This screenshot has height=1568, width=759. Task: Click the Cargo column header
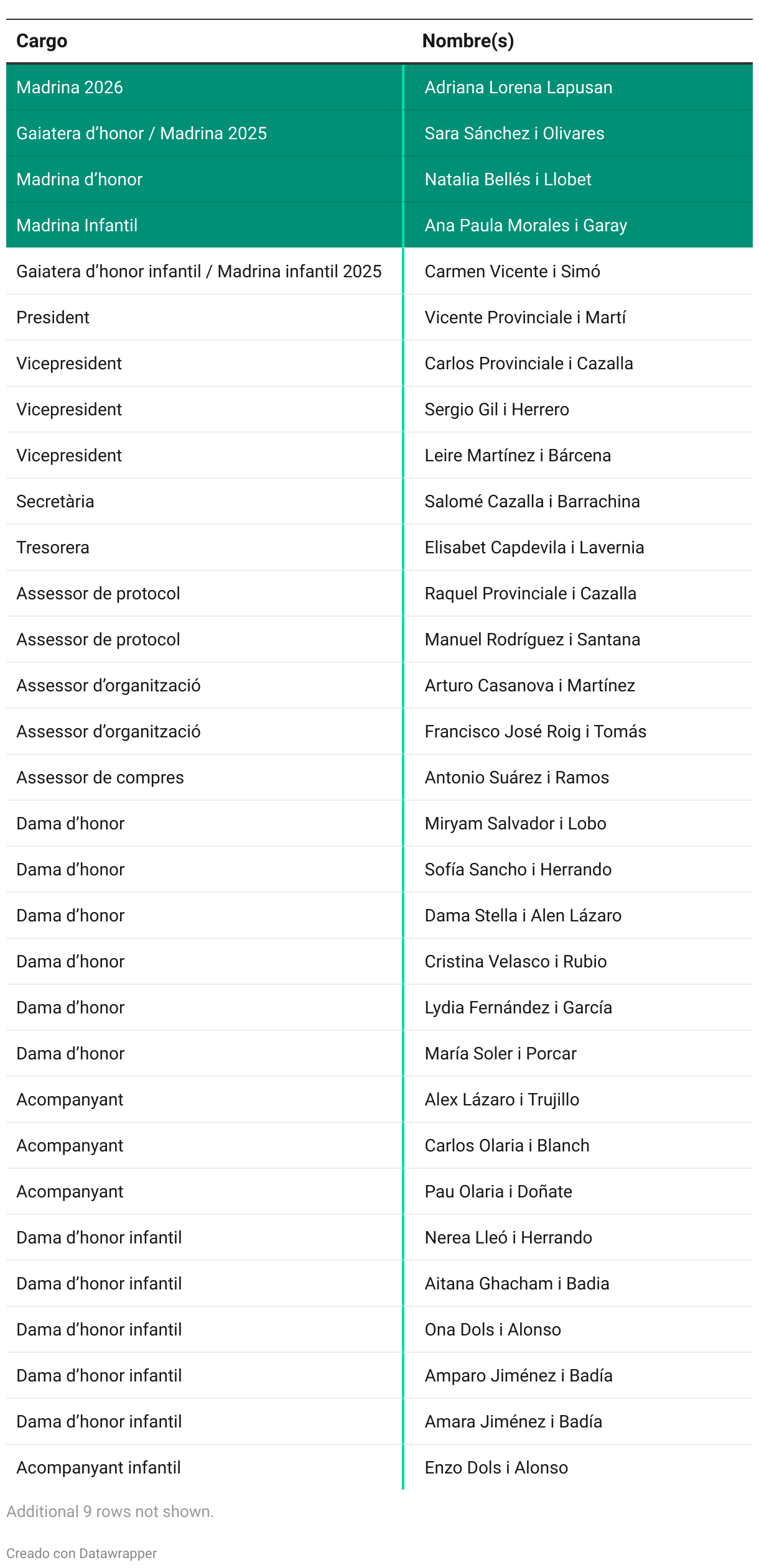(42, 41)
